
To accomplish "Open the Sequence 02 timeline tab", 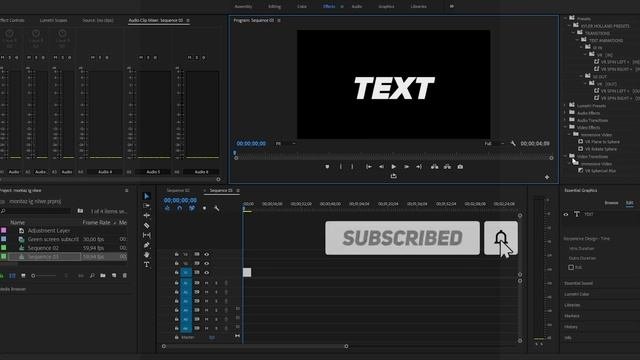I will [x=178, y=190].
